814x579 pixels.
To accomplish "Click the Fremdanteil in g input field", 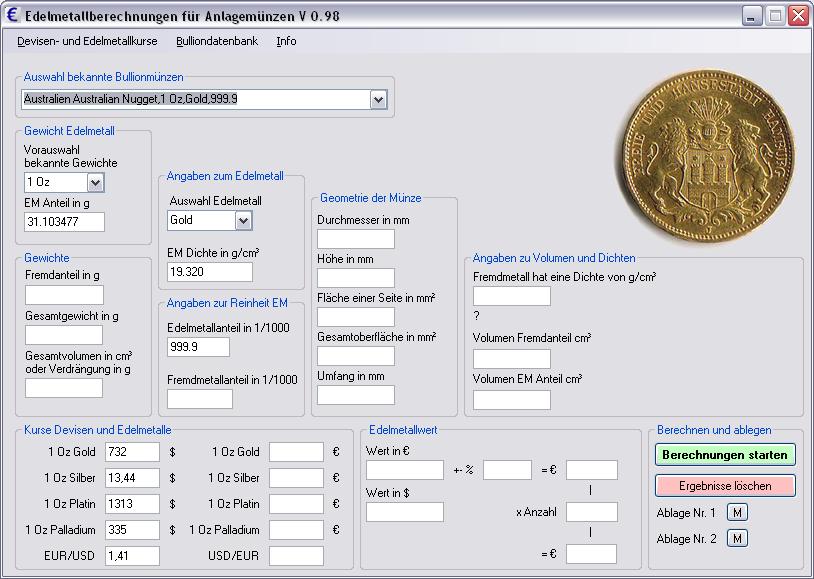I will pos(64,295).
